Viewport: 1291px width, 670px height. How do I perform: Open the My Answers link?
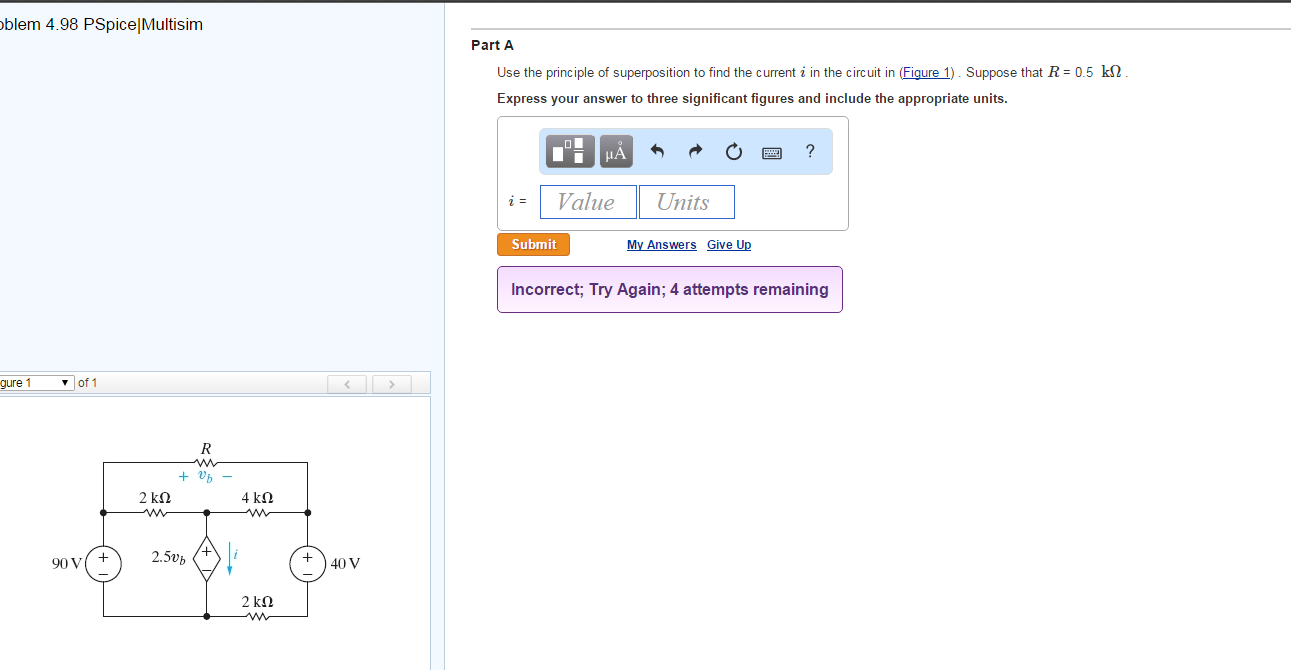(x=661, y=245)
